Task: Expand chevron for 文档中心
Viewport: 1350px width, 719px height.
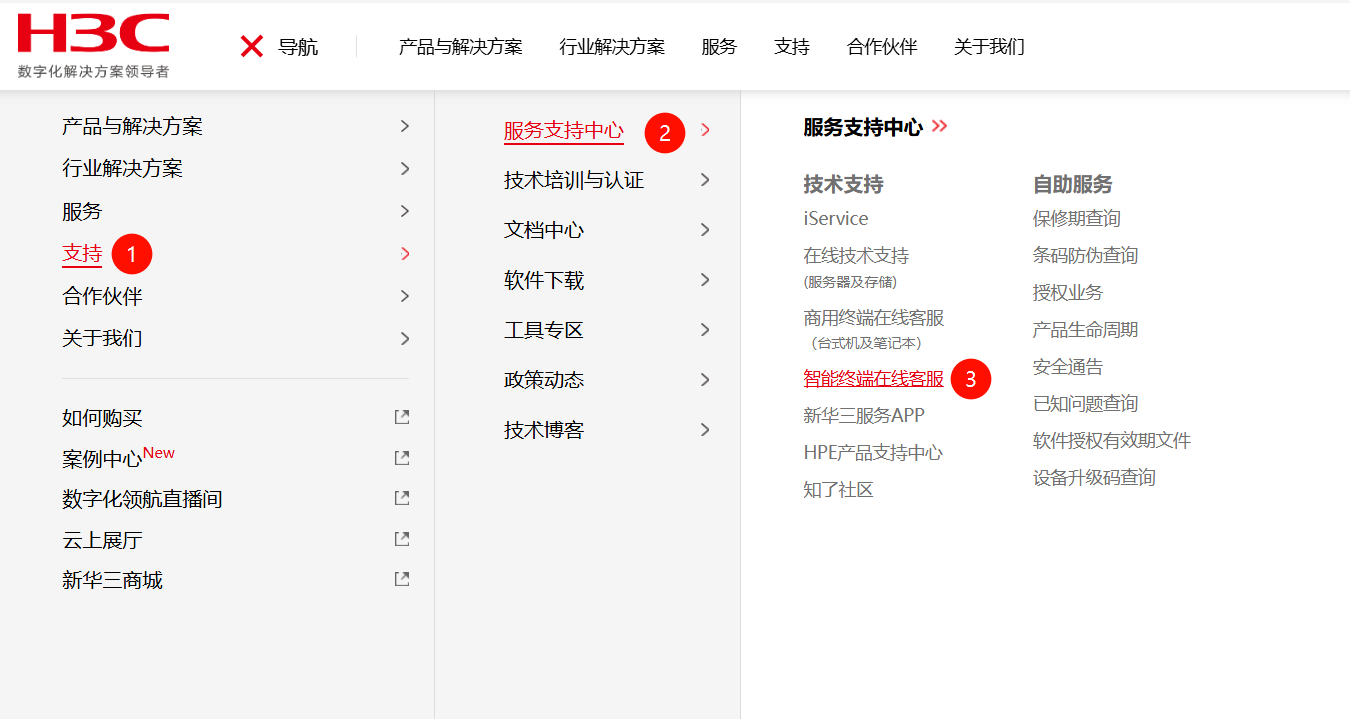Action: [705, 230]
